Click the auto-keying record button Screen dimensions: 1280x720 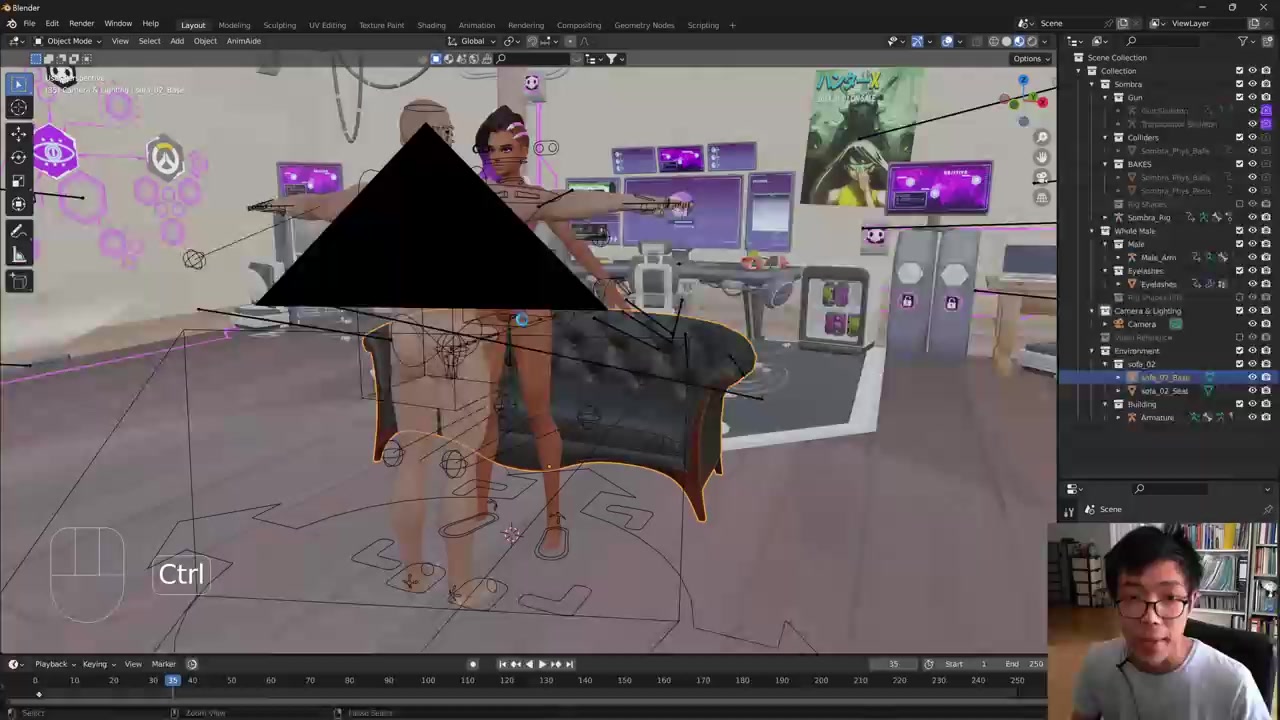pos(473,664)
